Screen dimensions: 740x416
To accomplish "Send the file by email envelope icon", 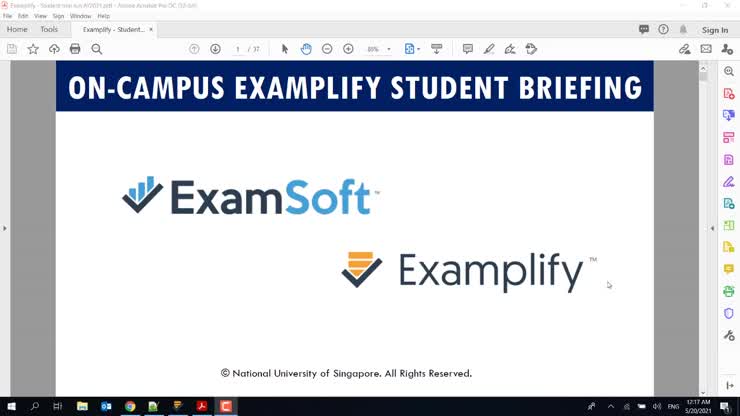I will 706,49.
